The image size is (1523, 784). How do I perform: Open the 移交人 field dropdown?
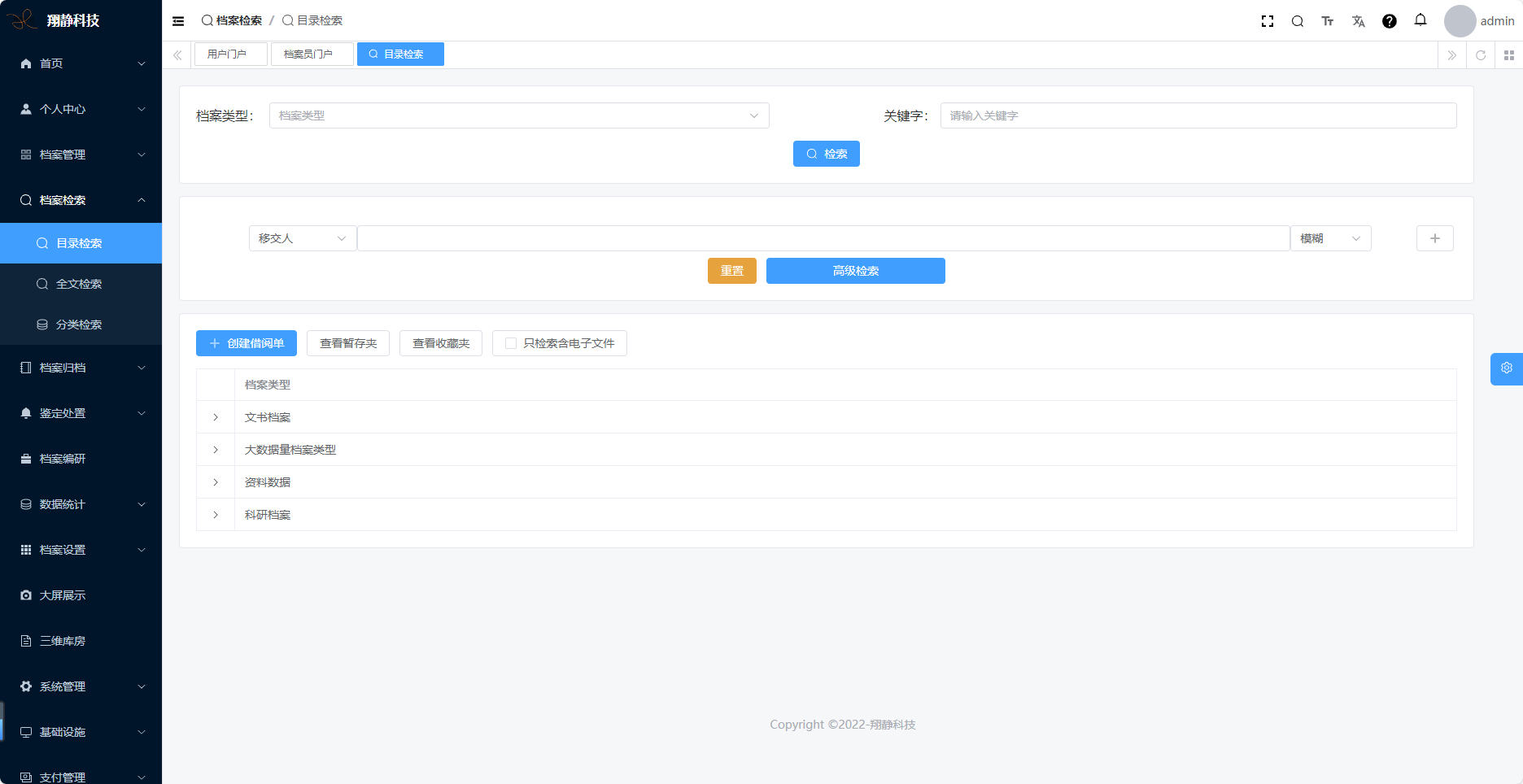click(x=302, y=238)
